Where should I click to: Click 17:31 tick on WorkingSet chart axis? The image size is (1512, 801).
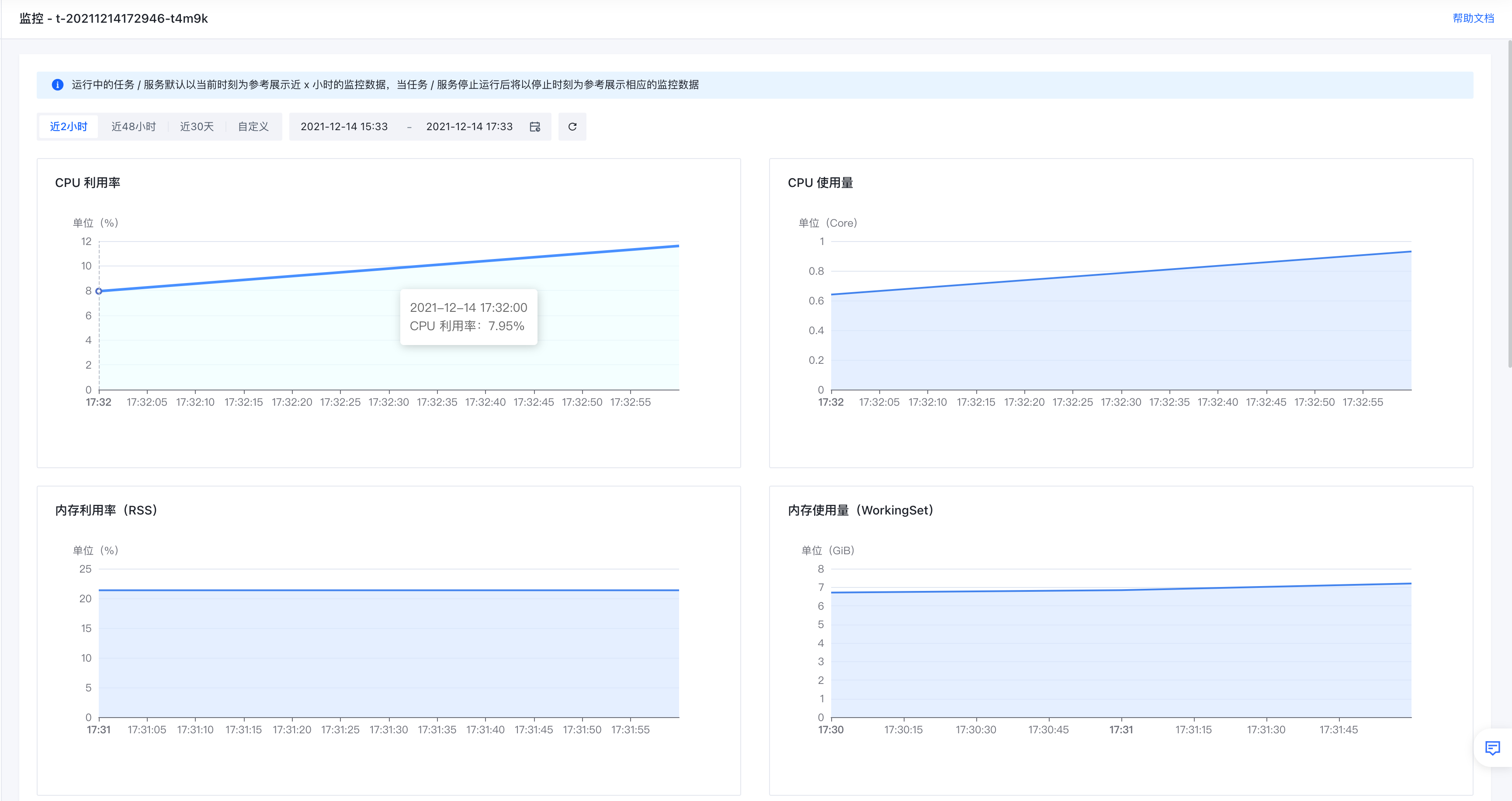[1121, 729]
